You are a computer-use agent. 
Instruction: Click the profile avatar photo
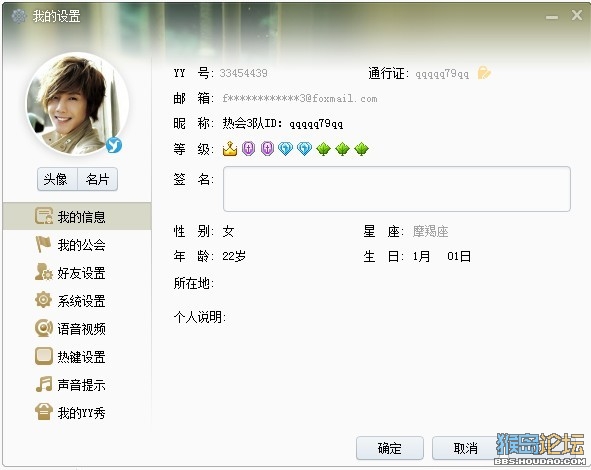click(x=78, y=104)
